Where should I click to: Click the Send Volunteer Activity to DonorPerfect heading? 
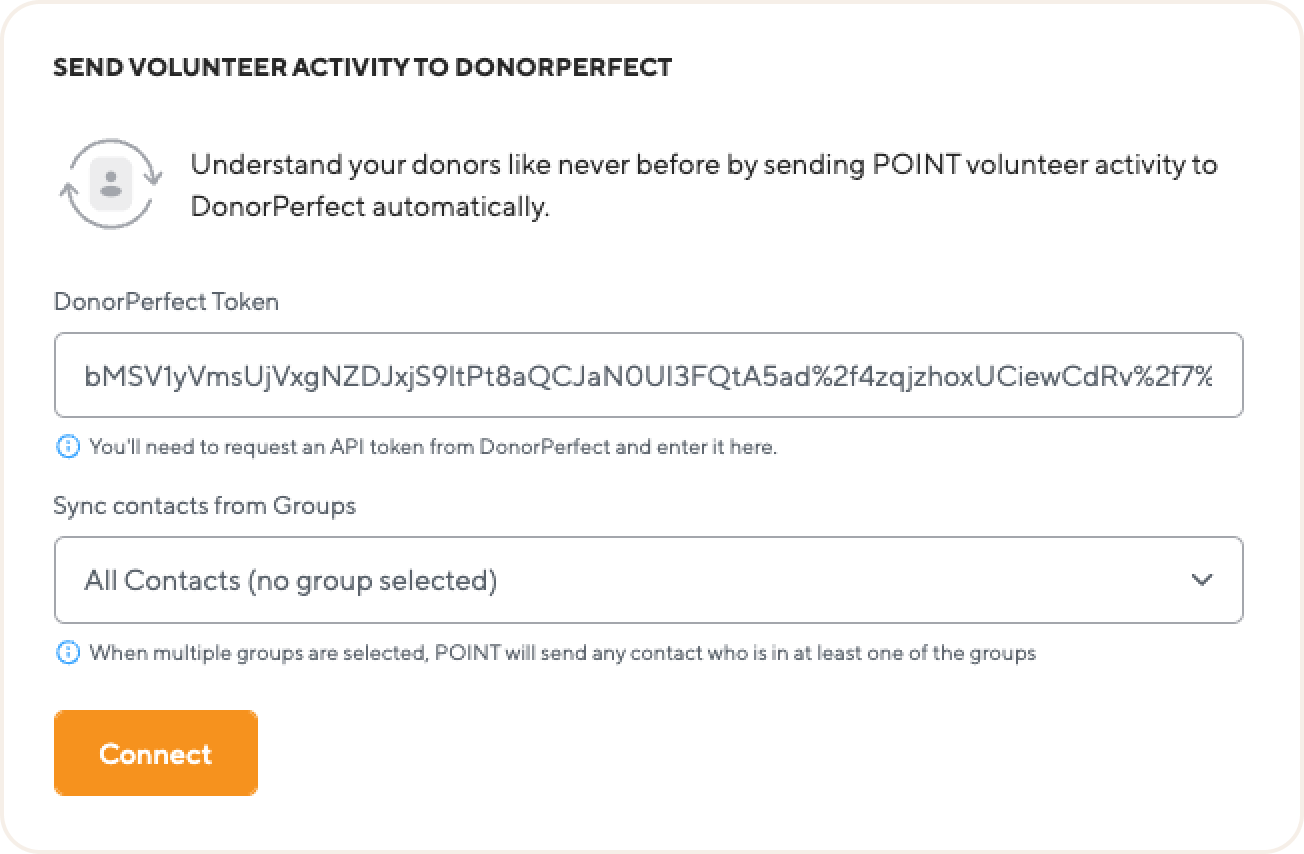click(362, 68)
